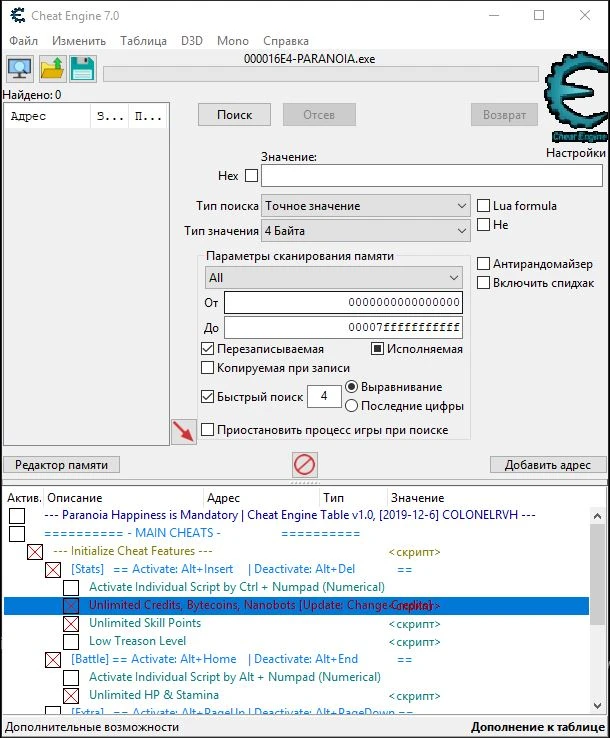Open the Таблица menu
Viewport: 610px width, 738px height.
tap(143, 41)
